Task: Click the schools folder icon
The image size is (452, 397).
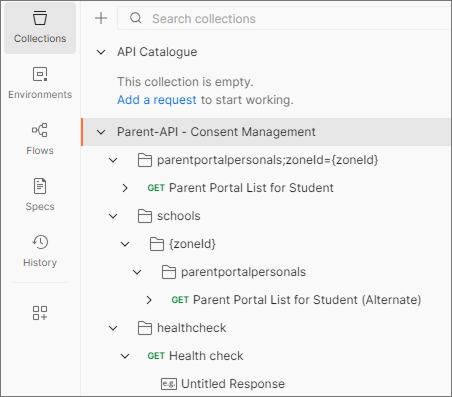Action: click(x=145, y=216)
